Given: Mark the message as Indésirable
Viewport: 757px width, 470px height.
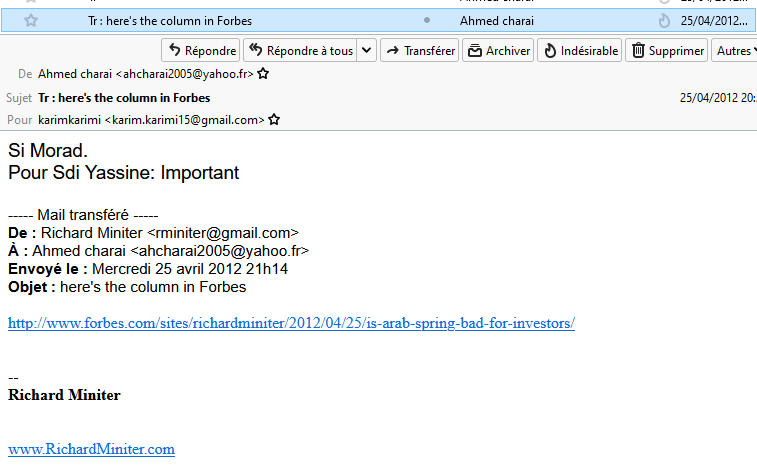Looking at the screenshot, I should click(x=579, y=50).
